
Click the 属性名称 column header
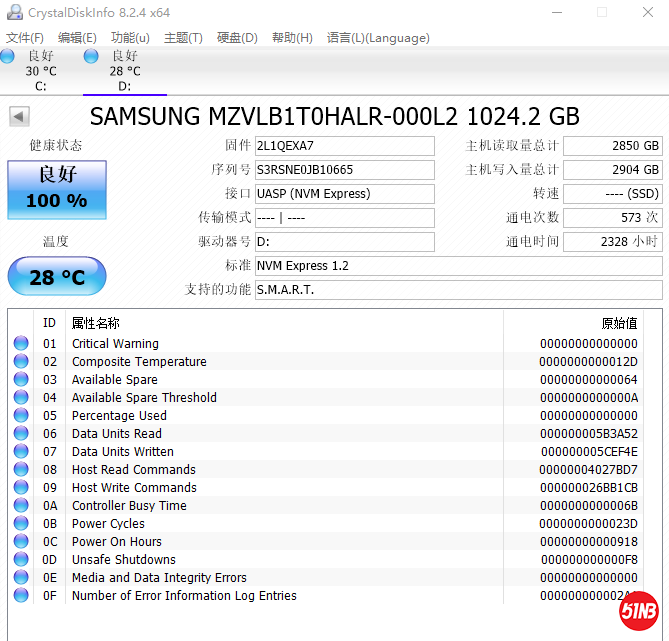tap(96, 323)
